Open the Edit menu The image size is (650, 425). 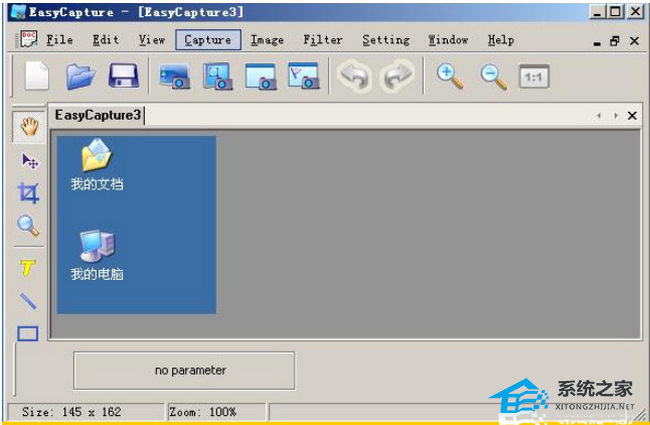106,40
